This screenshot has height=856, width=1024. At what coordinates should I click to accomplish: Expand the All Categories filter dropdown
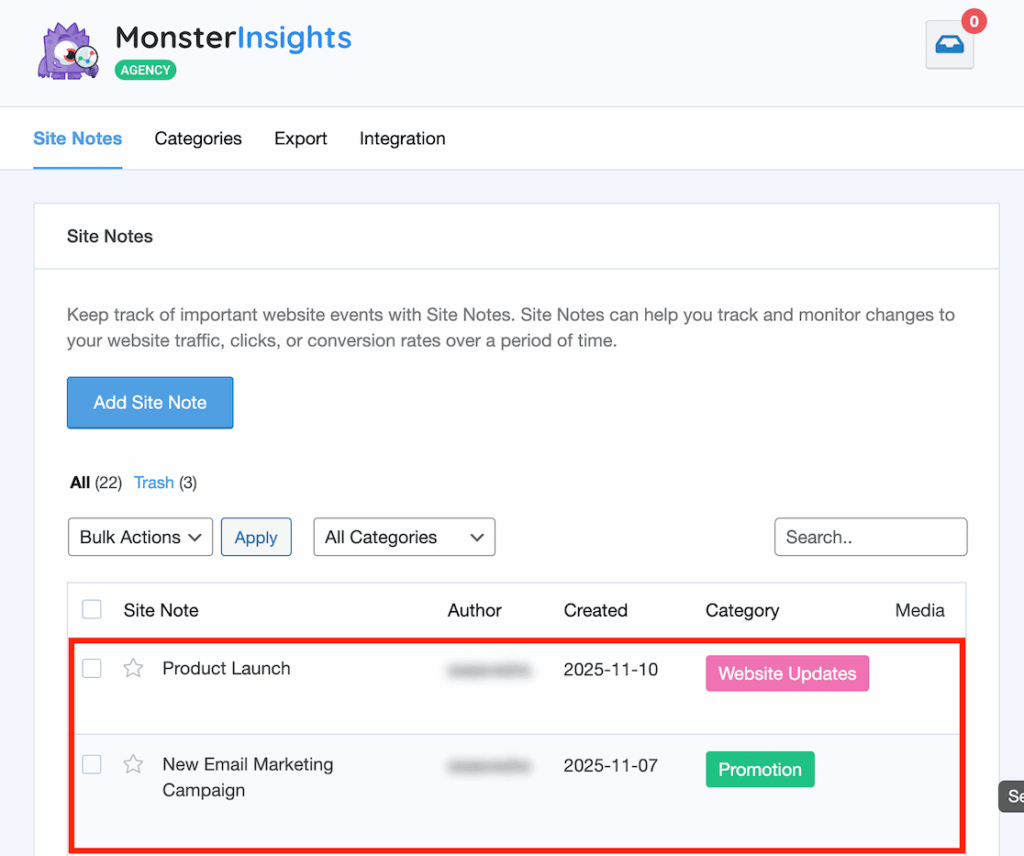coord(404,537)
